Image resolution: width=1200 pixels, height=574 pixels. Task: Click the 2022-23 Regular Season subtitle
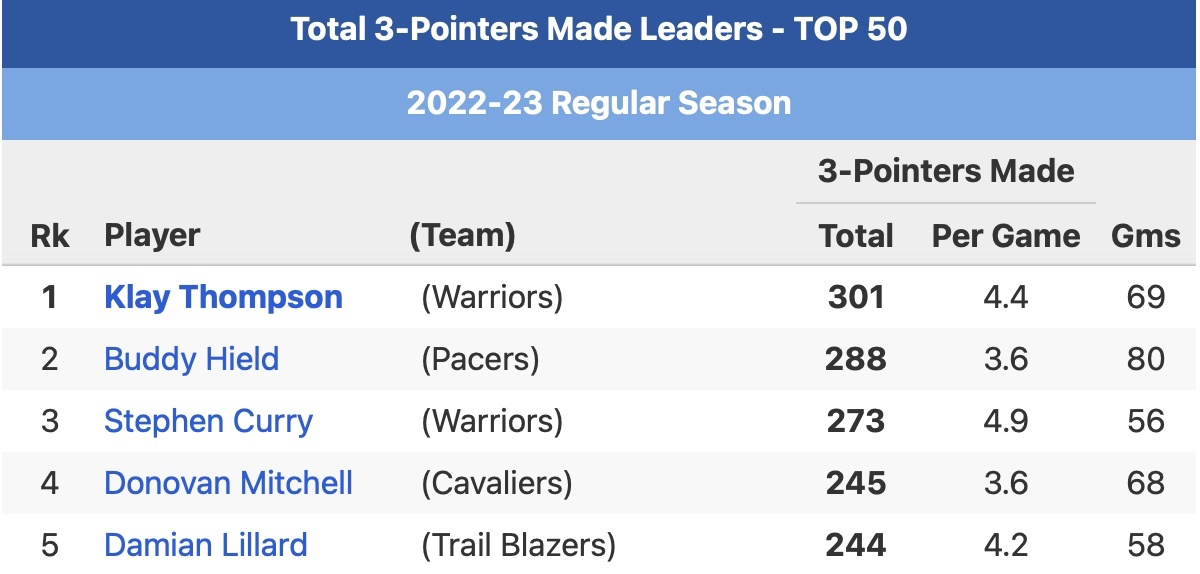coord(599,103)
